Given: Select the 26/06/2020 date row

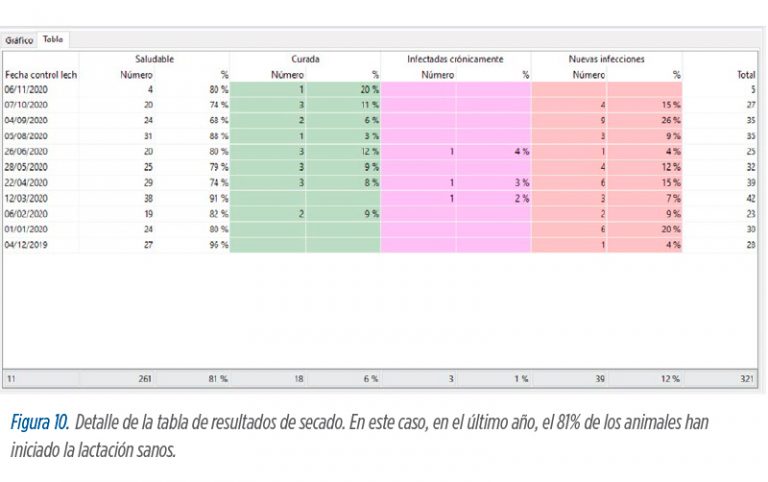Looking at the screenshot, I should tap(380, 152).
